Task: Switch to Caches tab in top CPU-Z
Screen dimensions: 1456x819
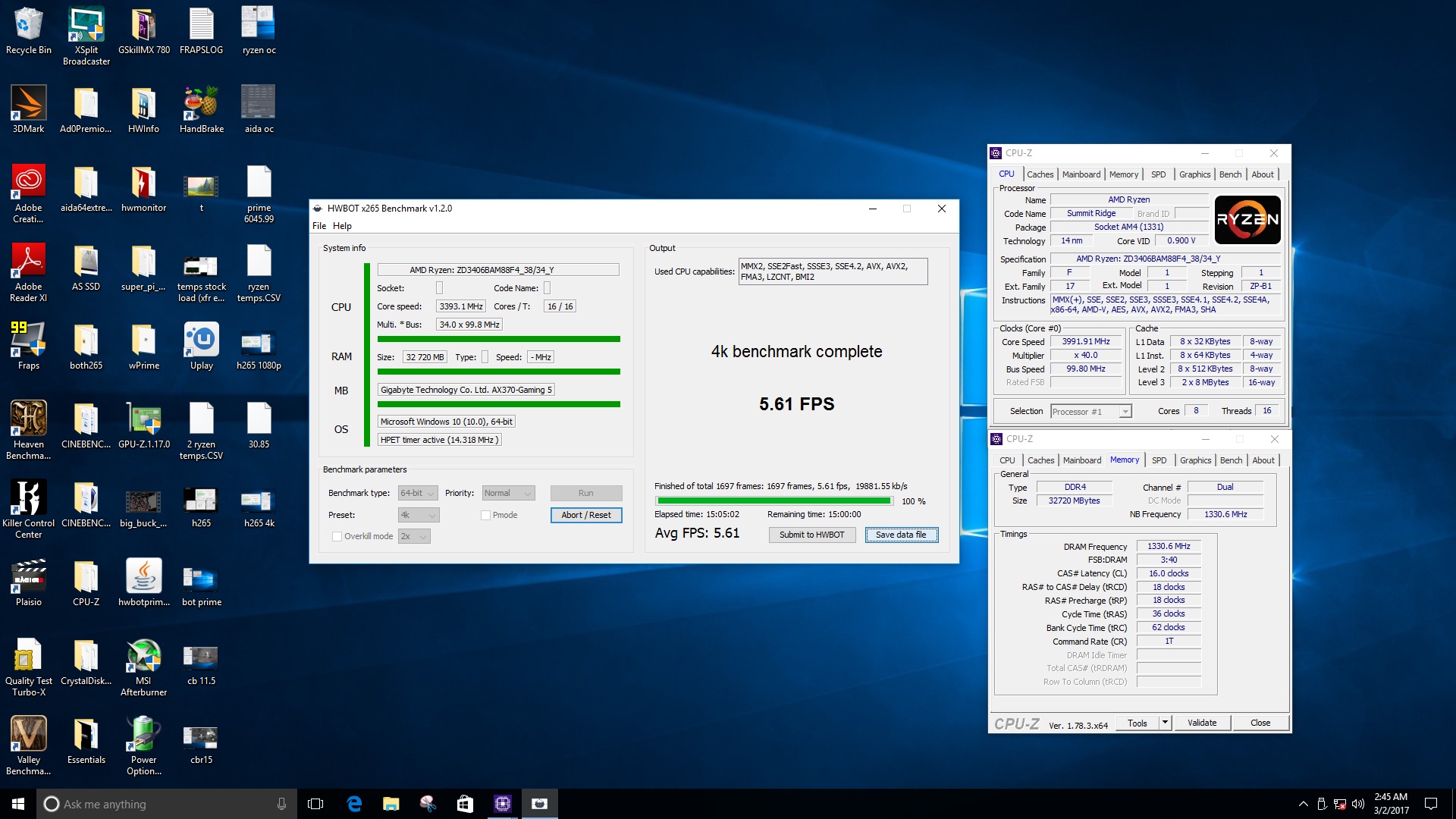Action: 1040,174
